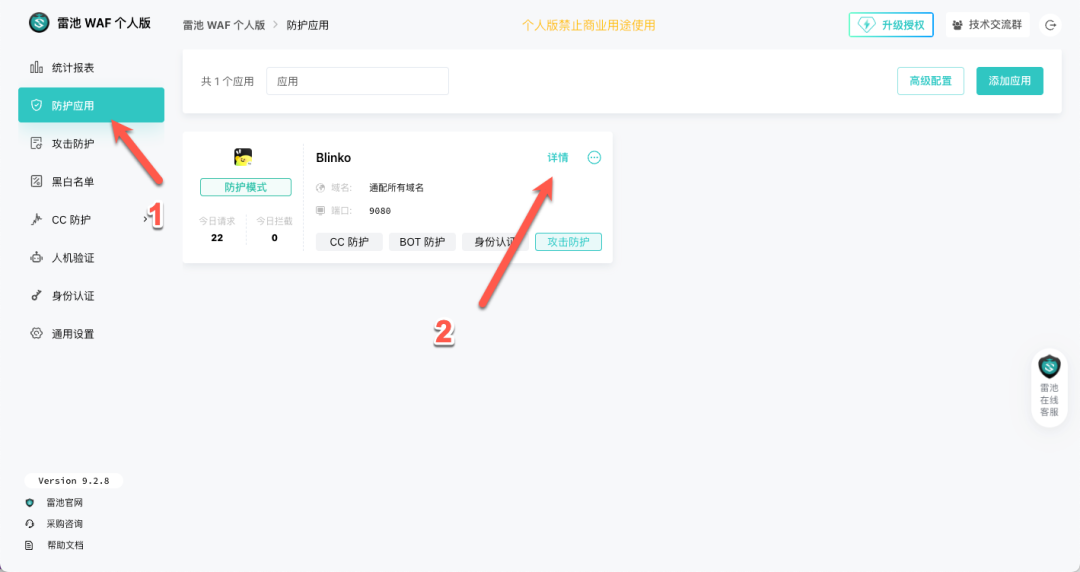This screenshot has width=1080, height=572.
Task: Open the 雷池官网 link
Action: tap(65, 502)
